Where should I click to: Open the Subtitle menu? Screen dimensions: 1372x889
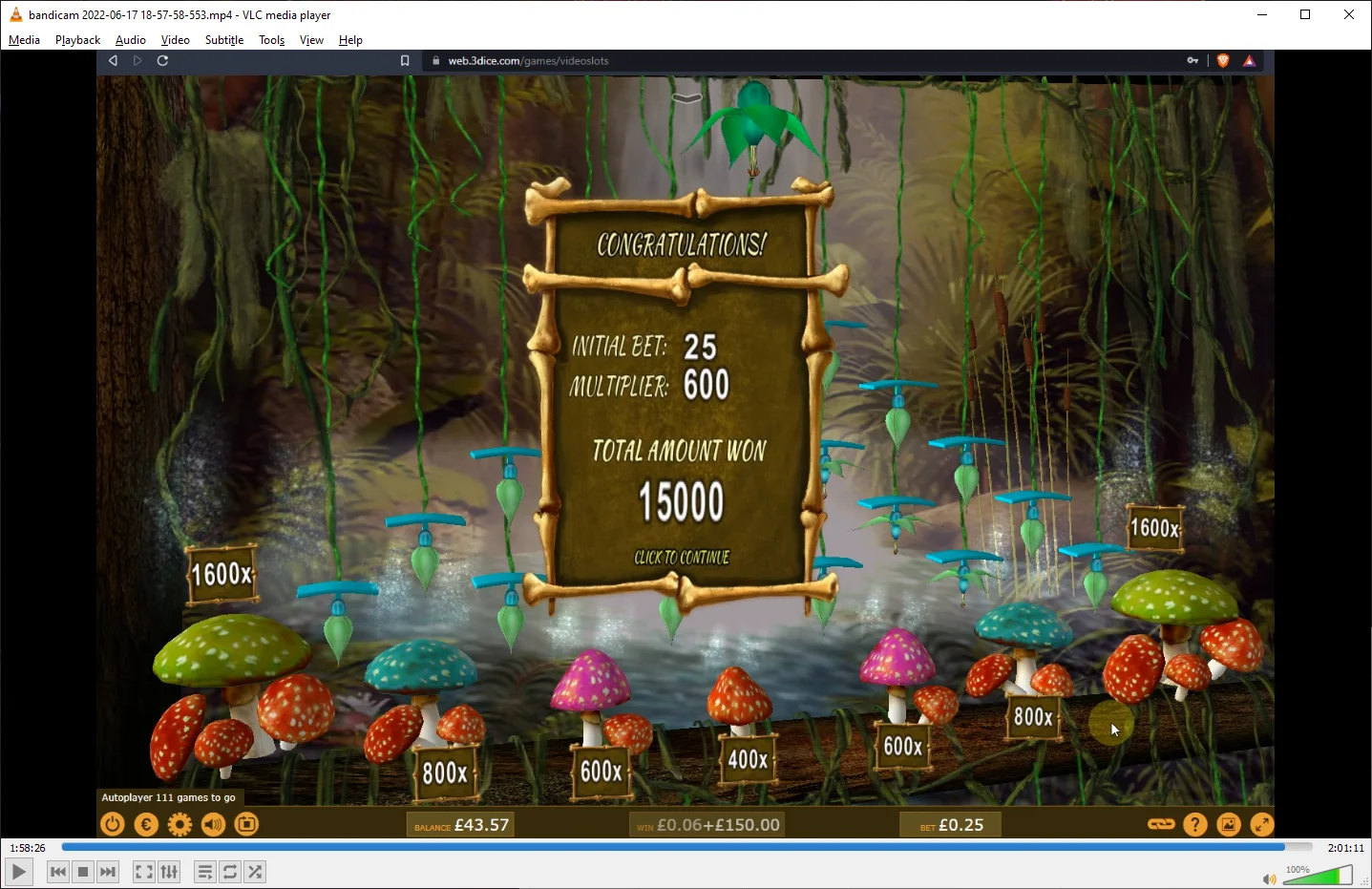click(x=224, y=40)
